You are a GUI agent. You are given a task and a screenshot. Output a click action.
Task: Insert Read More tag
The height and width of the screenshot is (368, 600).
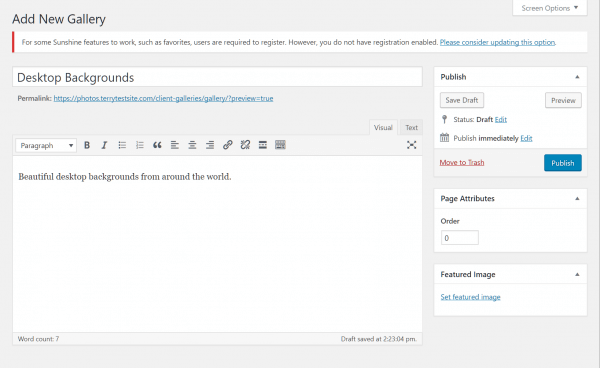coord(263,145)
